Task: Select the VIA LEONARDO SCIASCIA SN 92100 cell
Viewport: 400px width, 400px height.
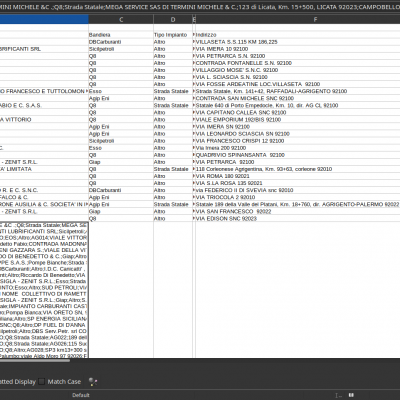Action: coord(298,134)
